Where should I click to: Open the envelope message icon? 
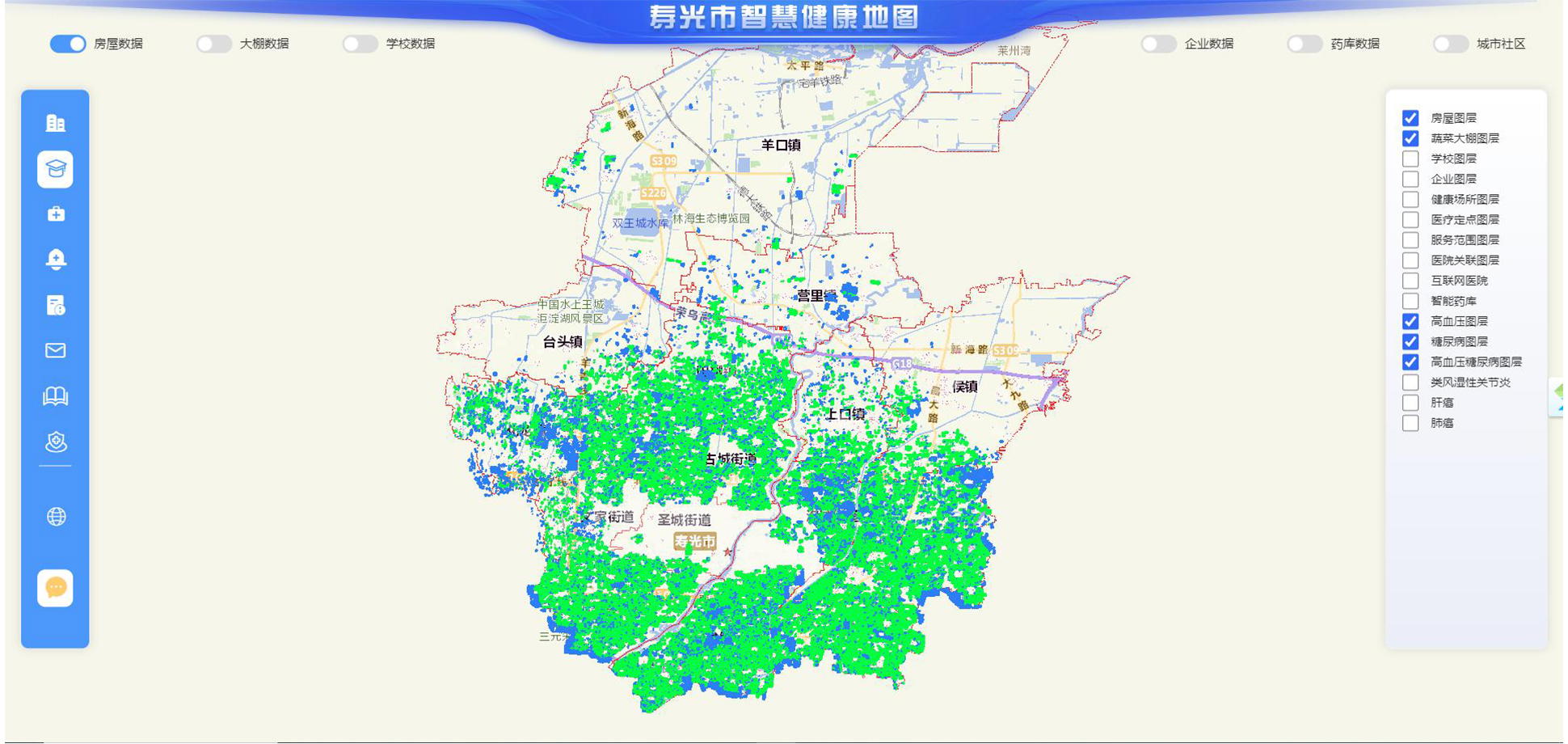(x=55, y=350)
